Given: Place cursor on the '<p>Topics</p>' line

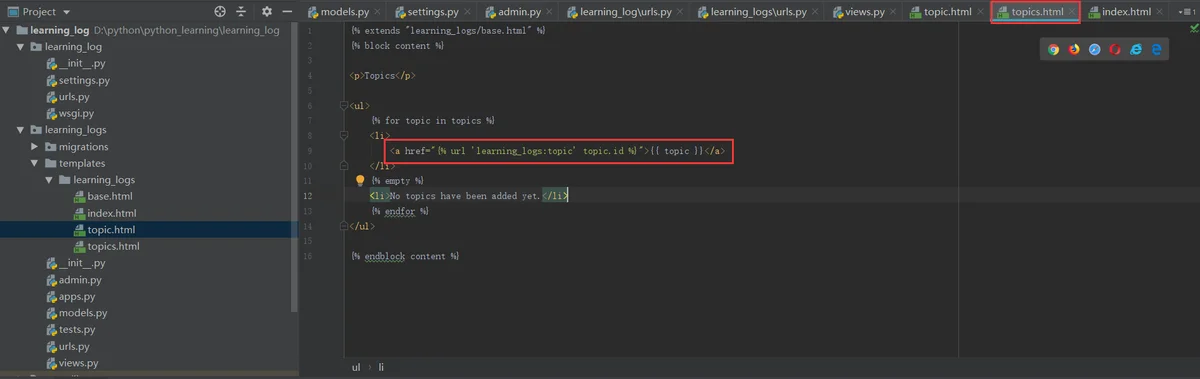Looking at the screenshot, I should pyautogui.click(x=383, y=76).
